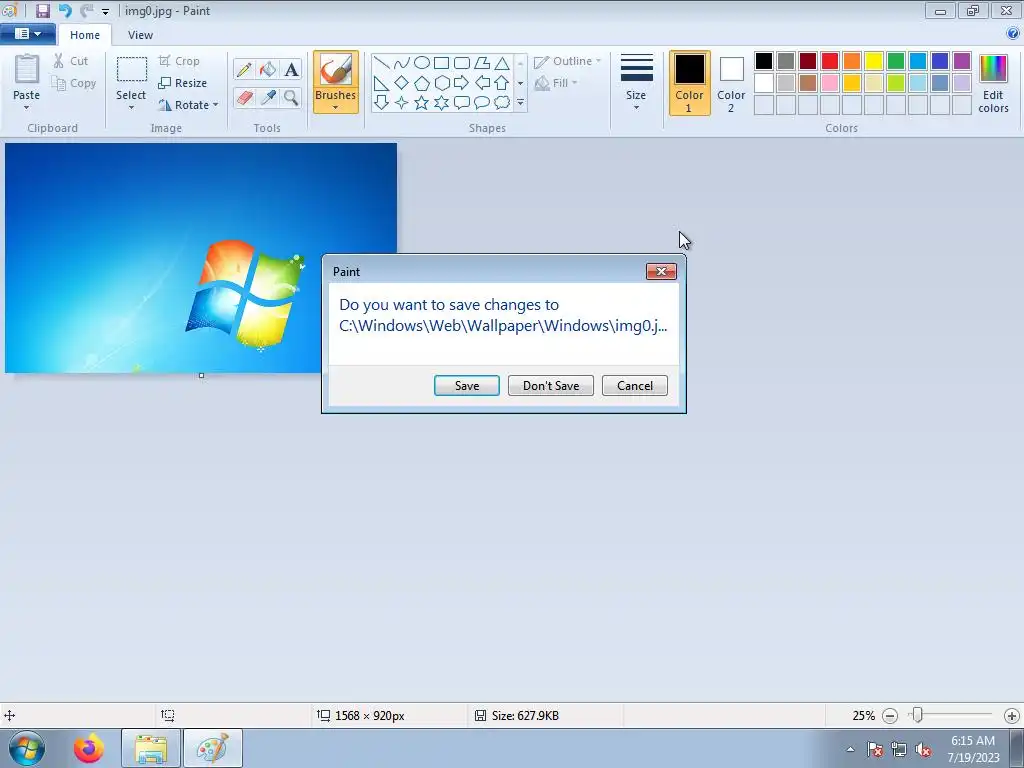Image resolution: width=1024 pixels, height=768 pixels.
Task: Open Firefox from the taskbar
Action: point(88,748)
